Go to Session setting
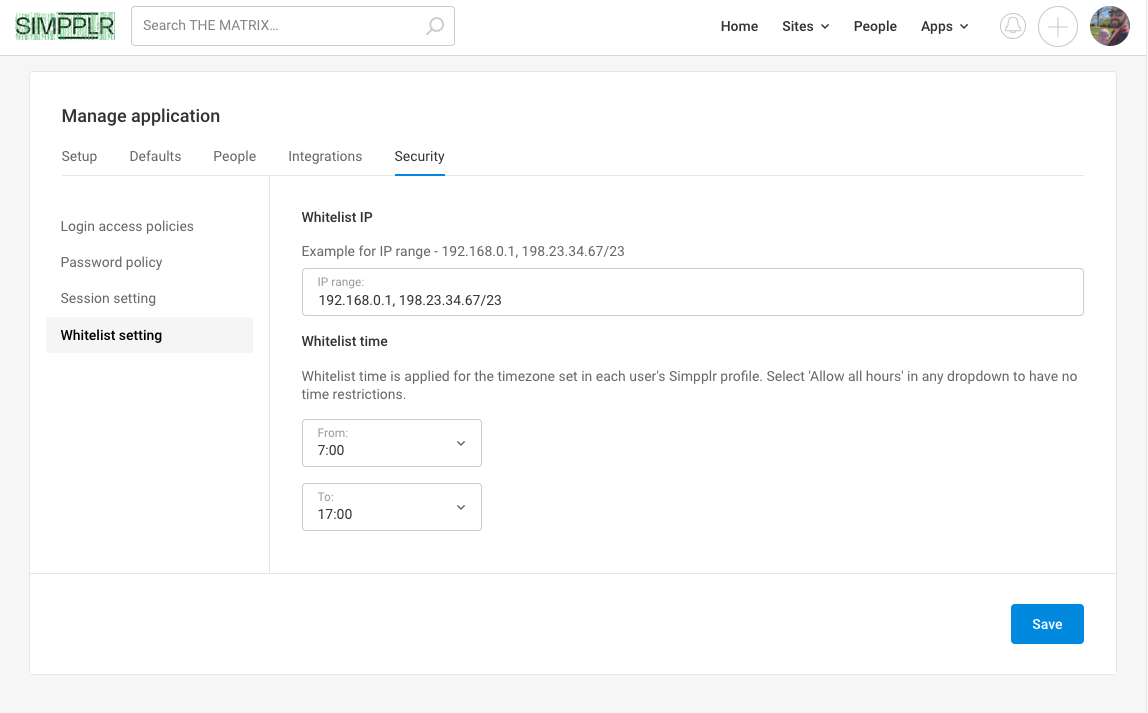1148x713 pixels. click(108, 298)
